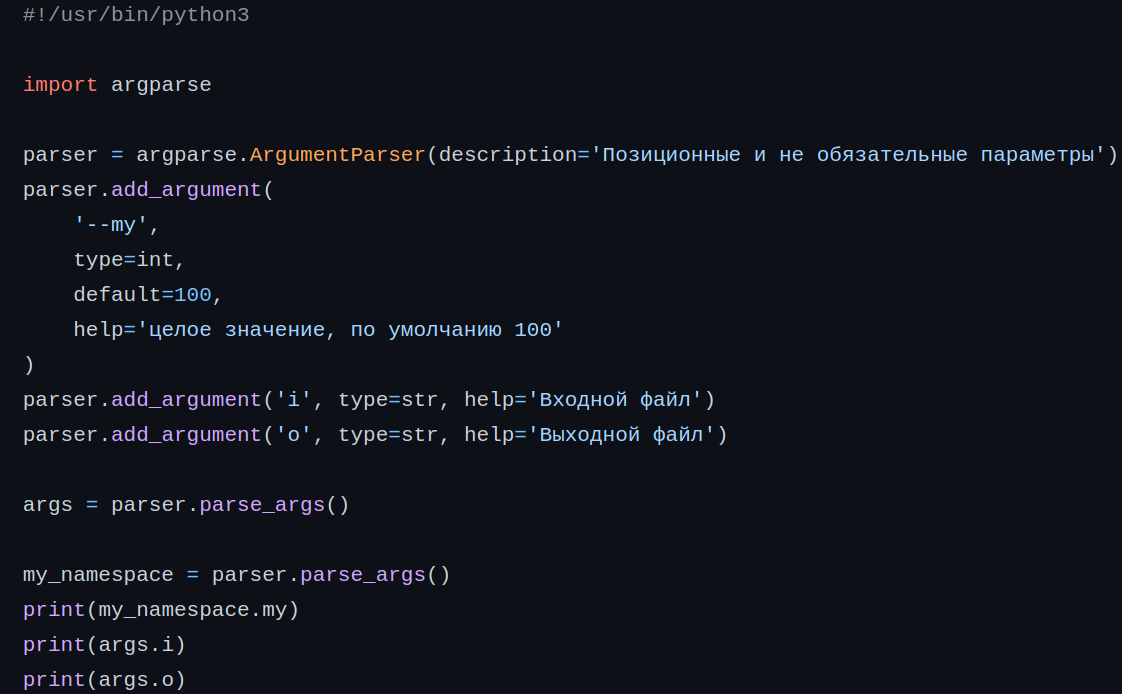Click the help text 'Входной файл'
This screenshot has height=694, width=1122.
(615, 401)
